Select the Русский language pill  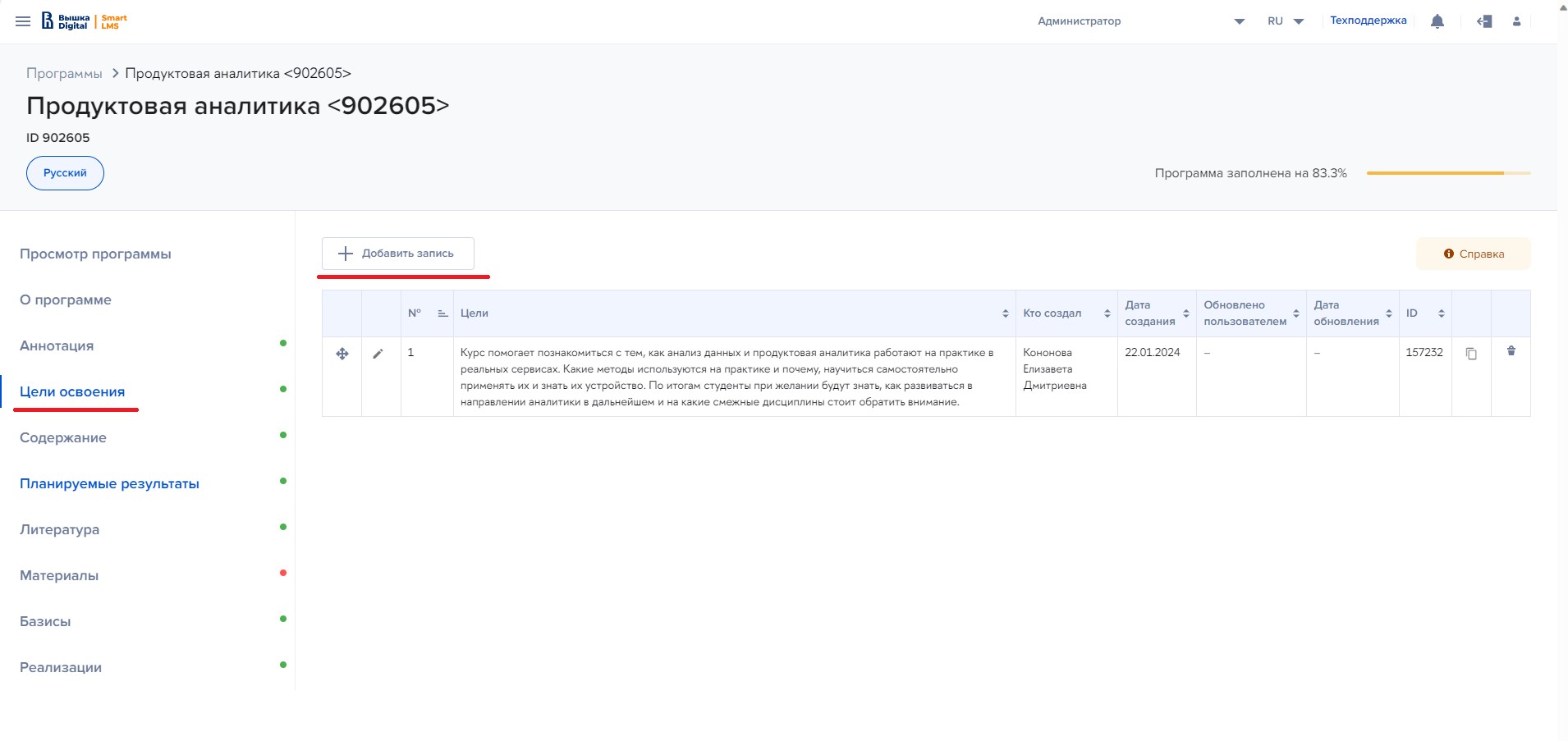click(x=65, y=173)
